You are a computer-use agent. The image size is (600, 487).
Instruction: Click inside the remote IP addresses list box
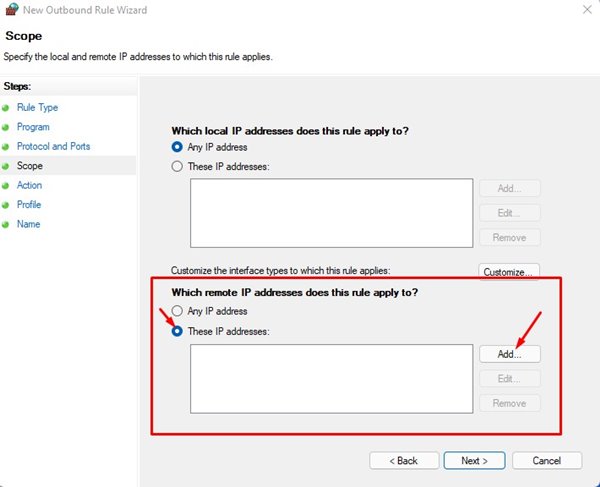pyautogui.click(x=330, y=378)
